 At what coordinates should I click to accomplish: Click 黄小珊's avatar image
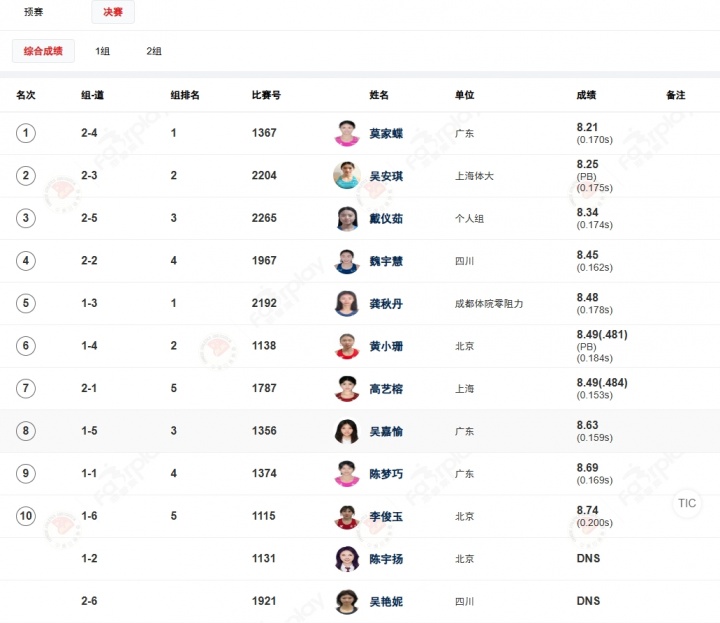coord(347,346)
